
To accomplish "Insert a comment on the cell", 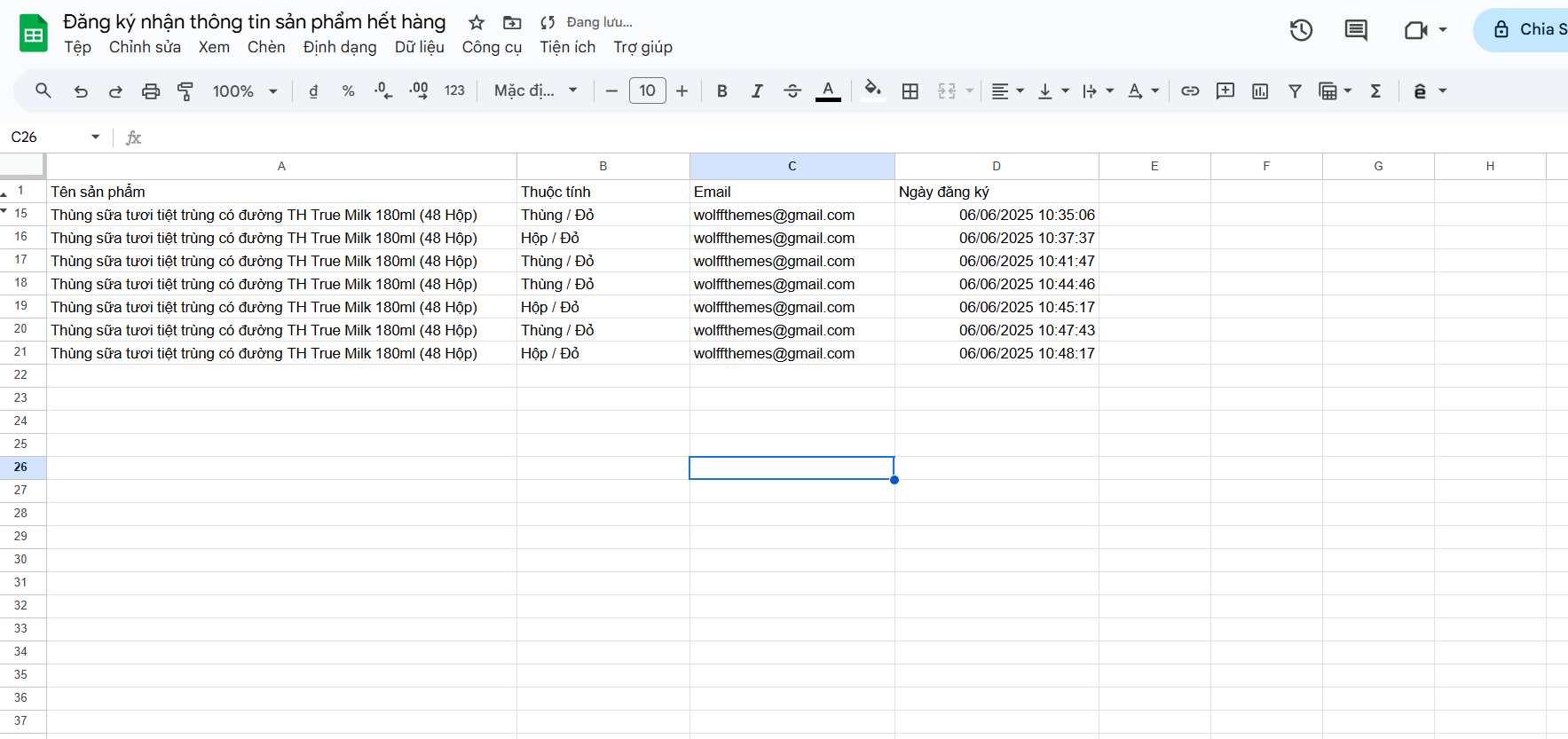I will click(1225, 90).
